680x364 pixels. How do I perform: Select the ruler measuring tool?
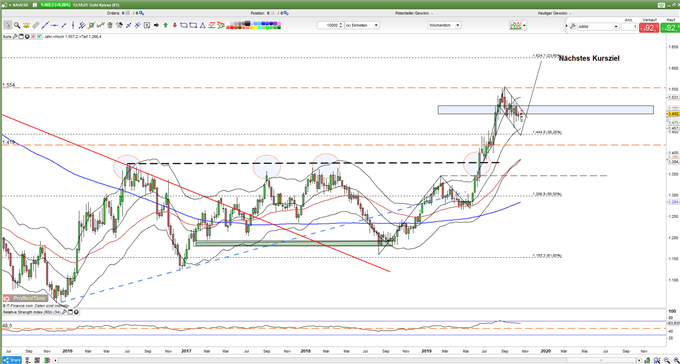click(36, 25)
